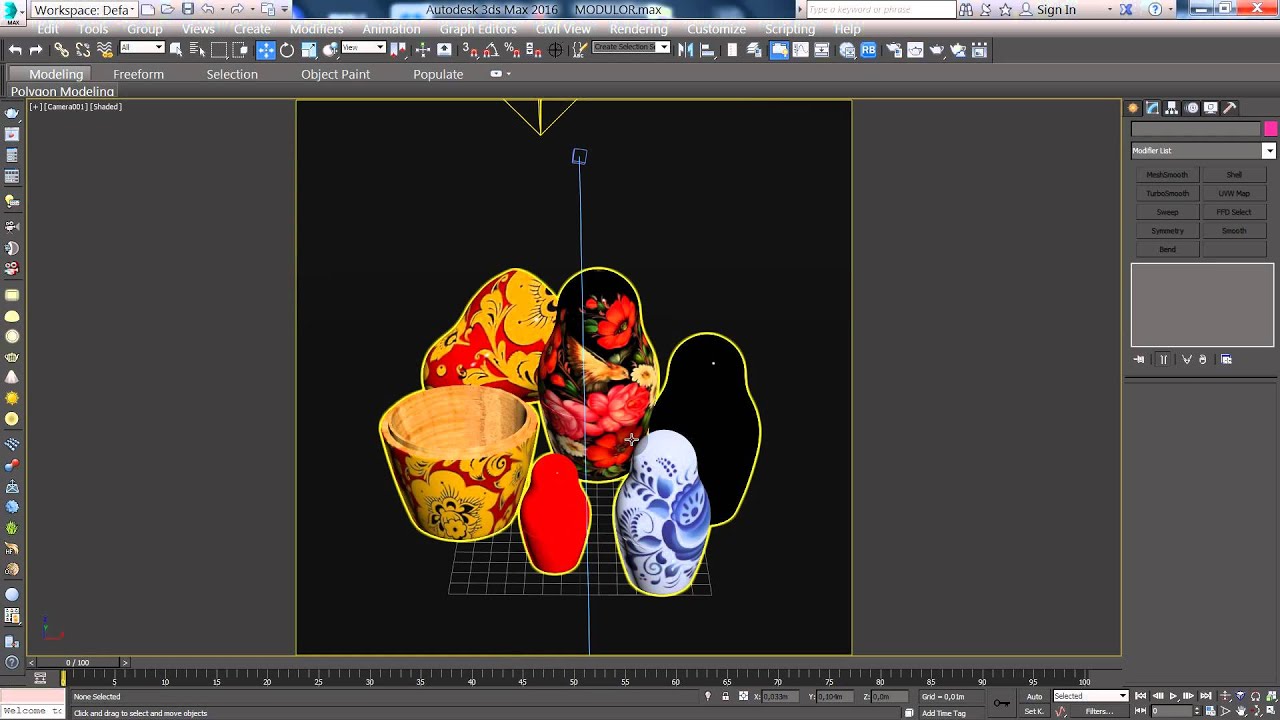
Task: Open the Help icon dropdown arrow
Action: [1171, 10]
